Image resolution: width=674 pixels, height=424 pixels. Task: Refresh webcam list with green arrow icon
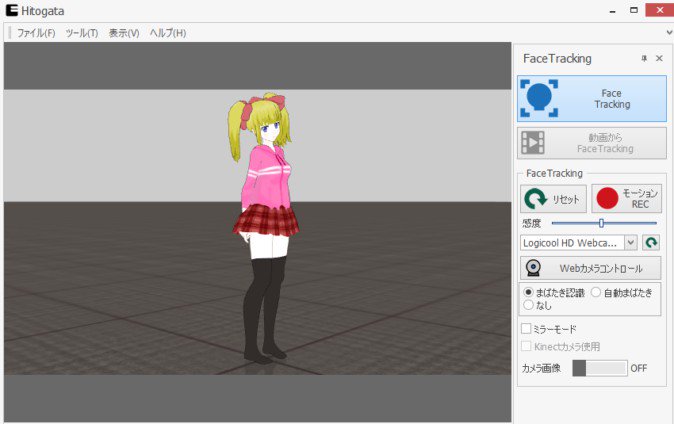(651, 243)
